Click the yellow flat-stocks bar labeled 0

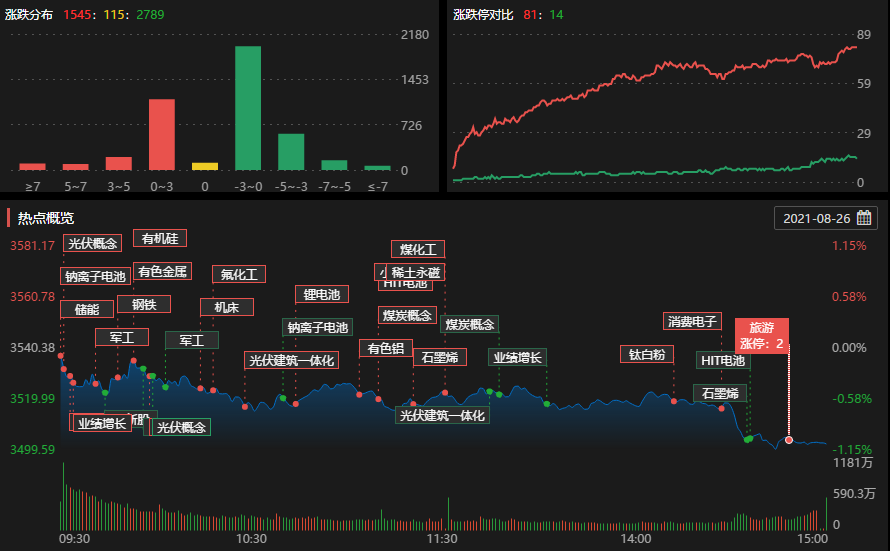click(x=205, y=166)
